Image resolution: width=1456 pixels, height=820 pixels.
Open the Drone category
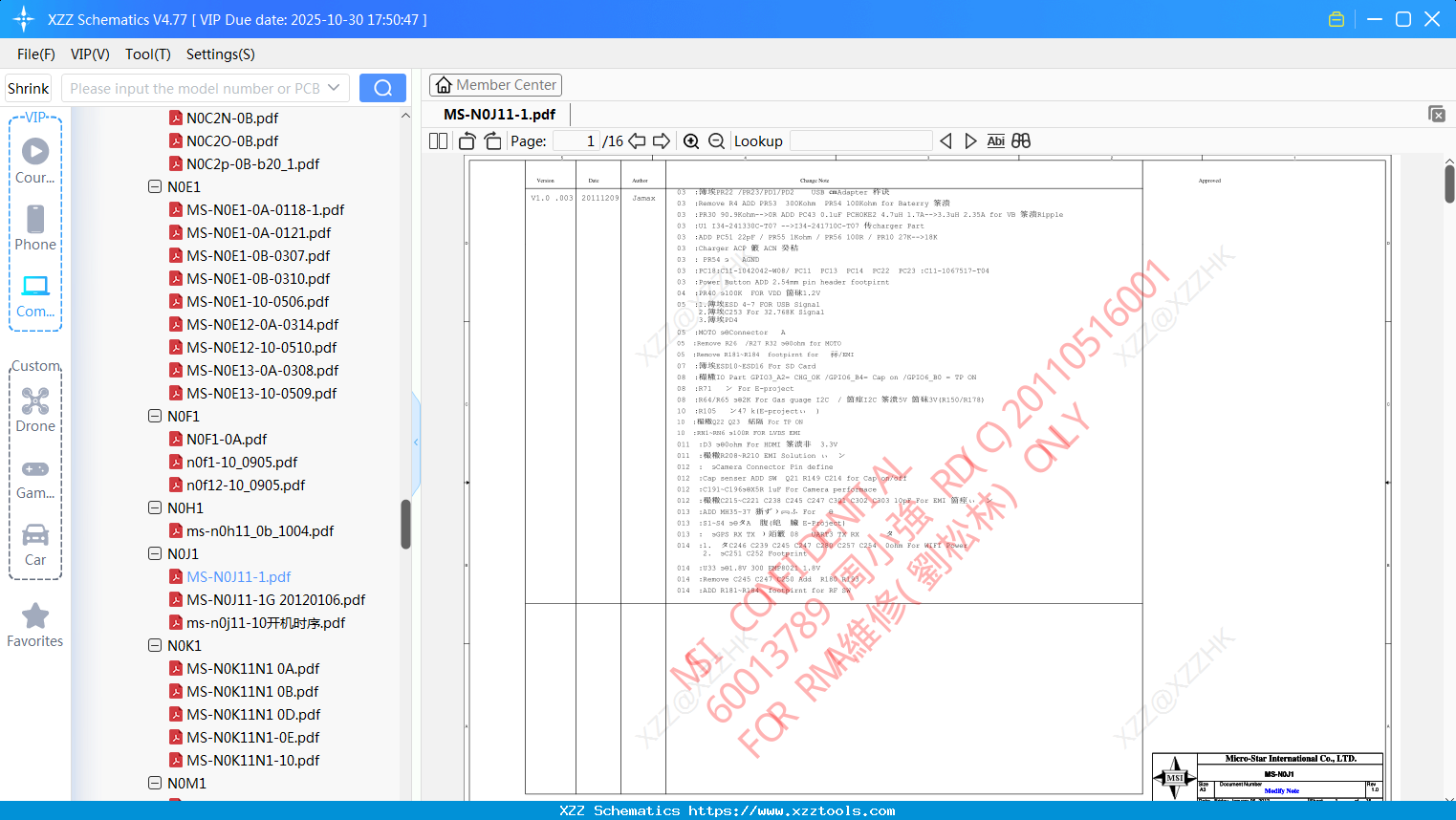coord(35,410)
